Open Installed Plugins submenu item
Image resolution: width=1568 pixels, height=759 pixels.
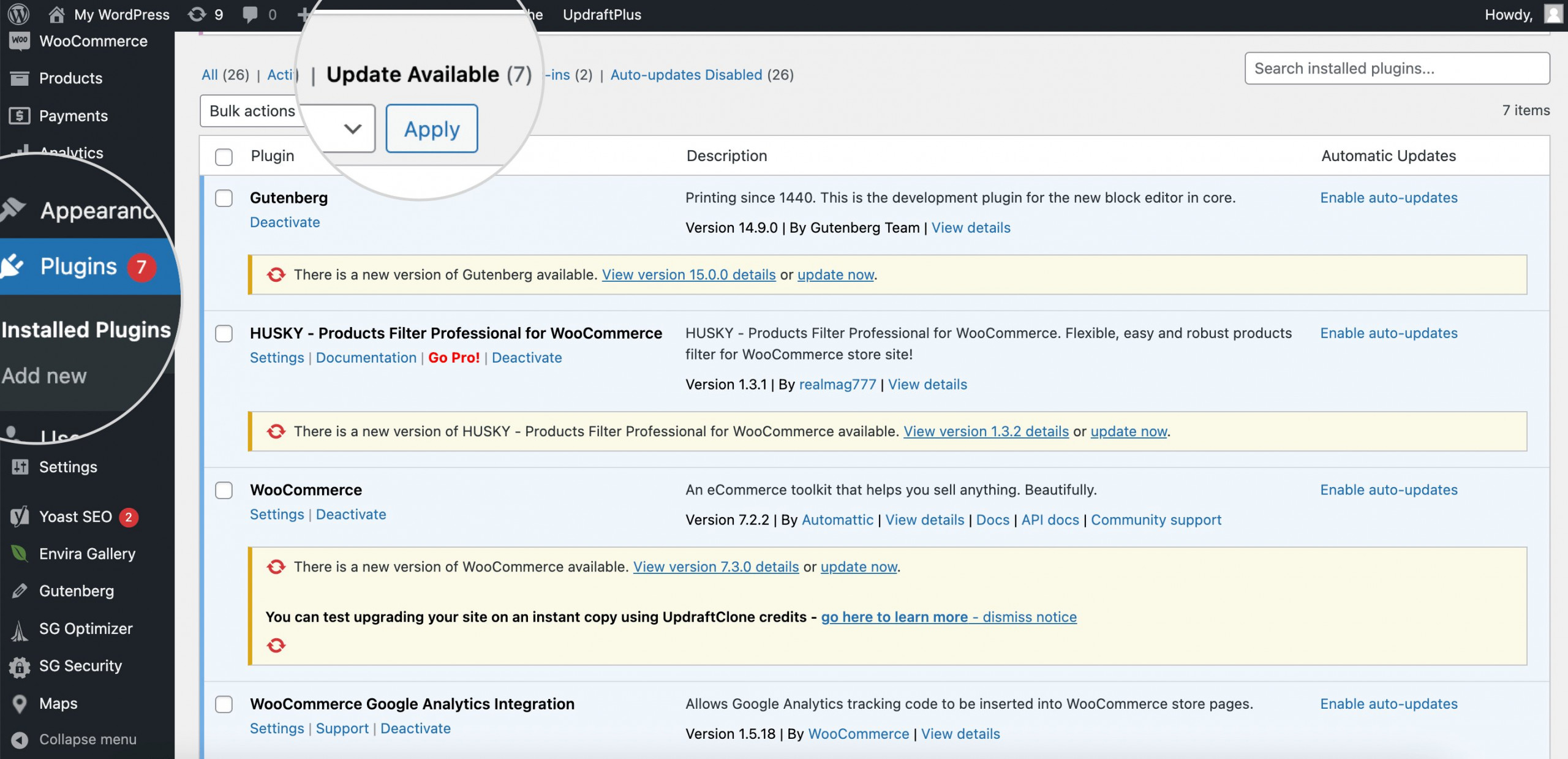[x=86, y=330]
